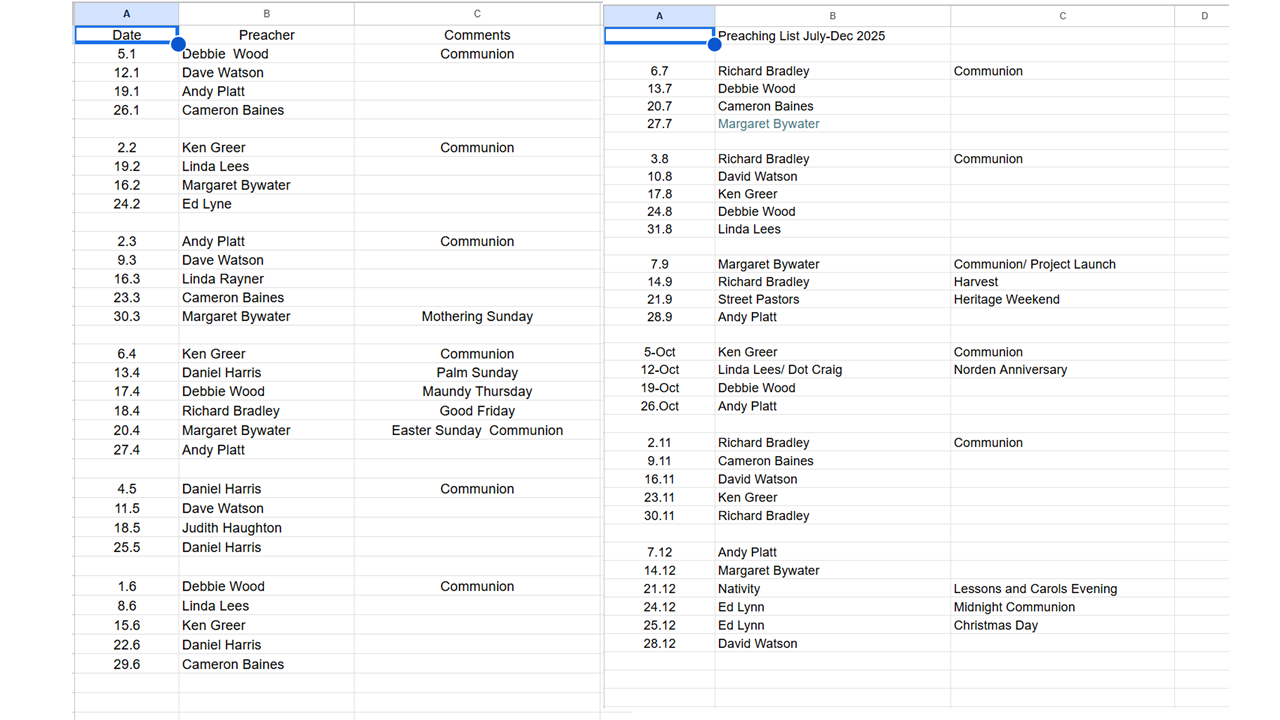Click Debbie Wood in the 19-Oct row
Screen dimensions: 1280x720
point(832,388)
